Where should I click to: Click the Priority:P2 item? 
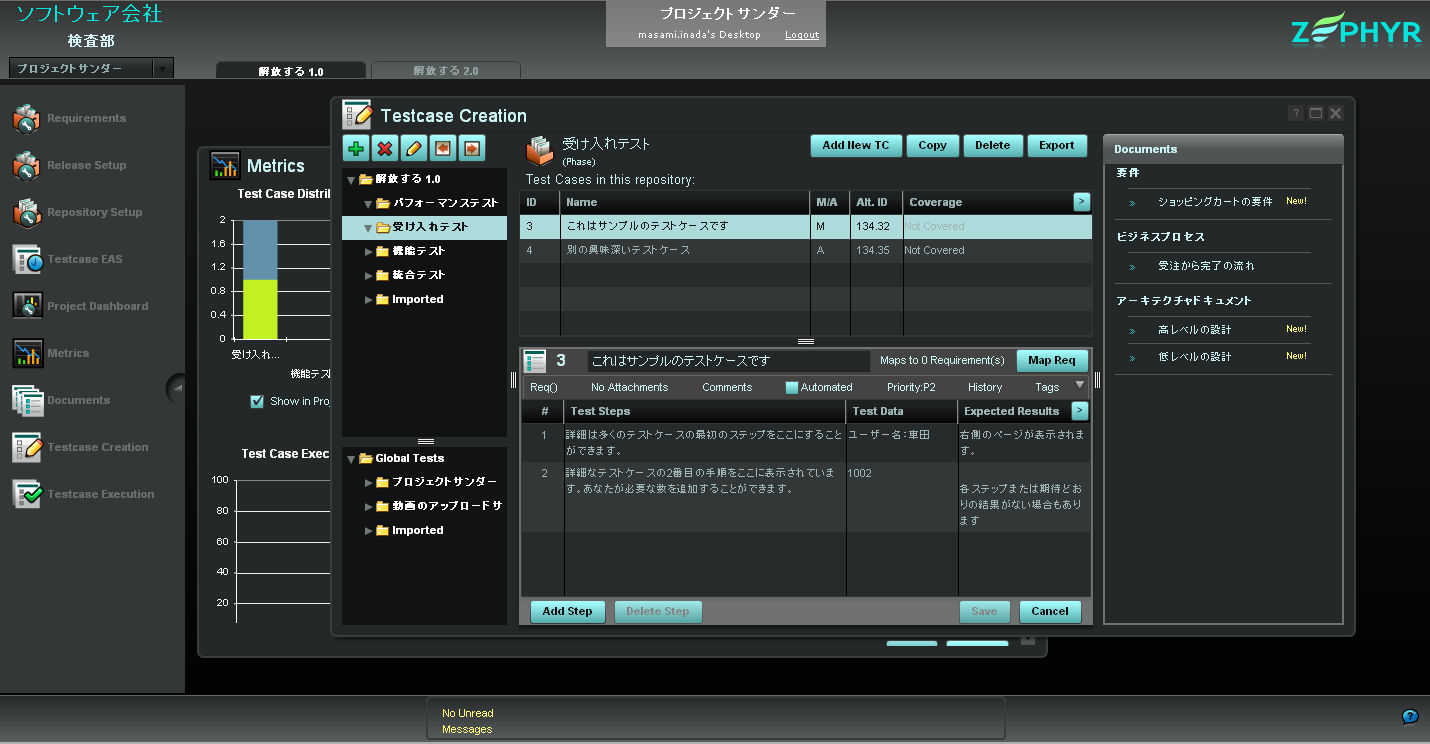[x=912, y=387]
